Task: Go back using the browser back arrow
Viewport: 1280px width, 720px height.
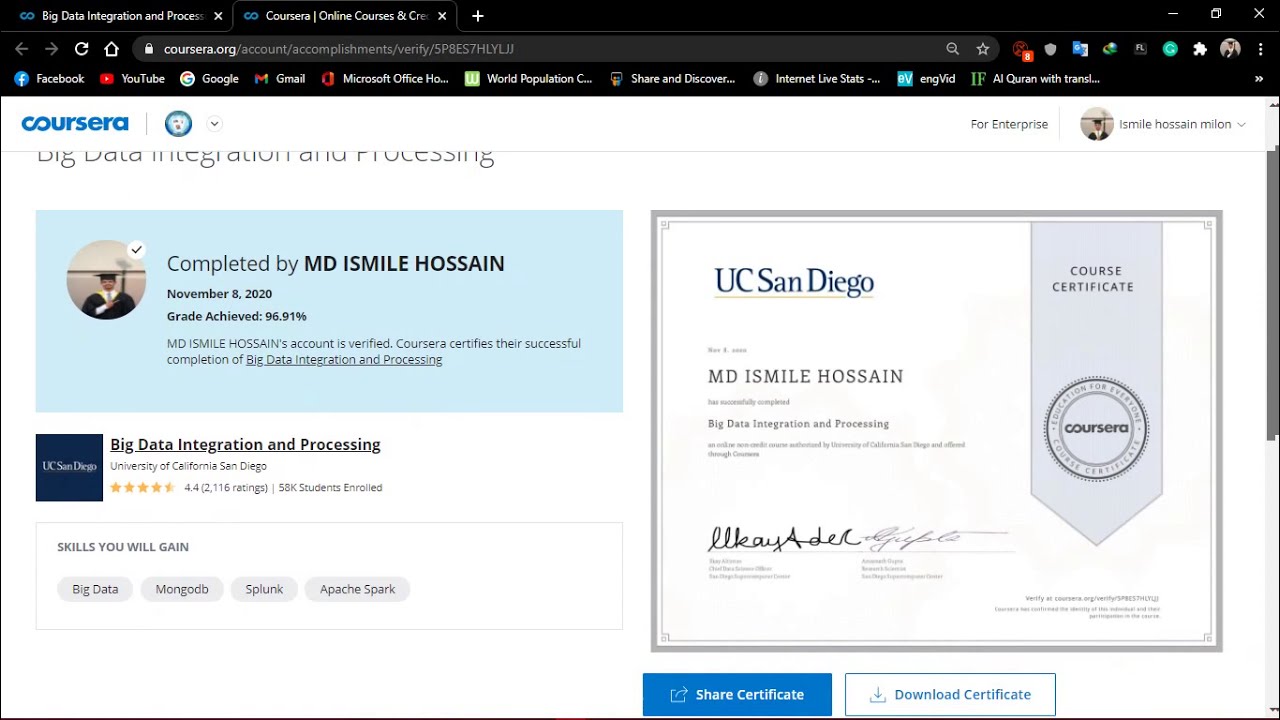Action: click(22, 48)
